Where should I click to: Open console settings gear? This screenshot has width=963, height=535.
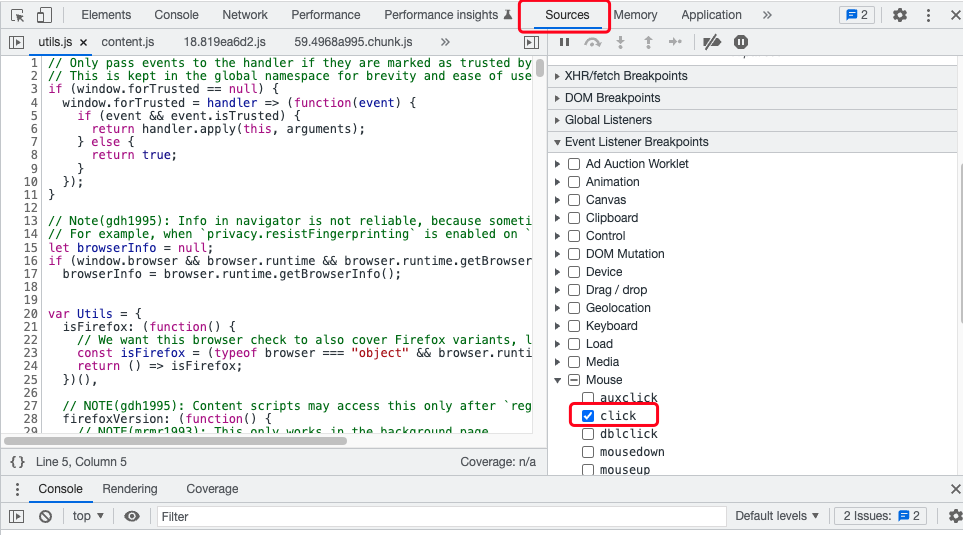[955, 517]
